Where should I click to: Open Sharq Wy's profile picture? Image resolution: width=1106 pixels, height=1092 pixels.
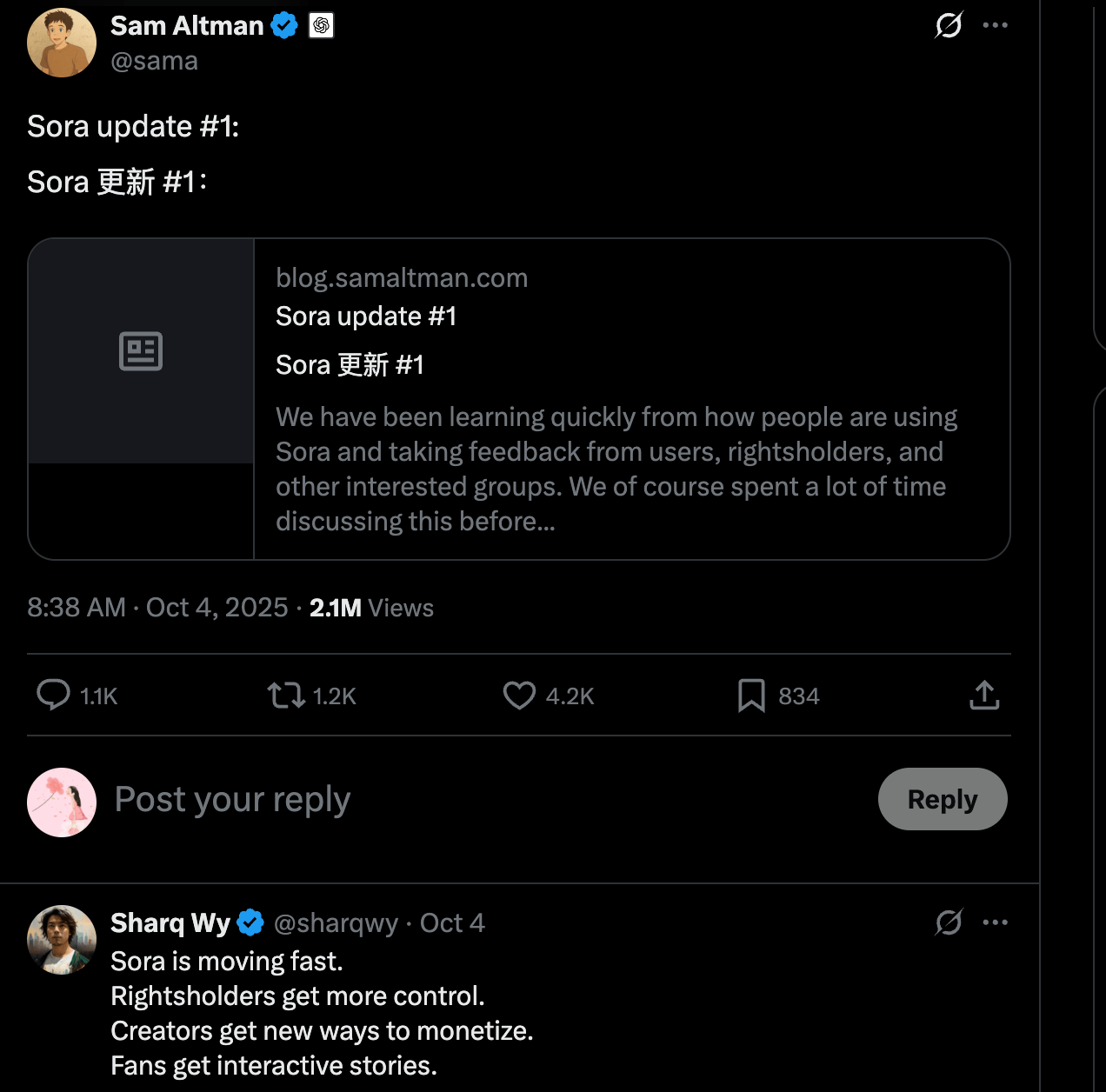[x=62, y=940]
